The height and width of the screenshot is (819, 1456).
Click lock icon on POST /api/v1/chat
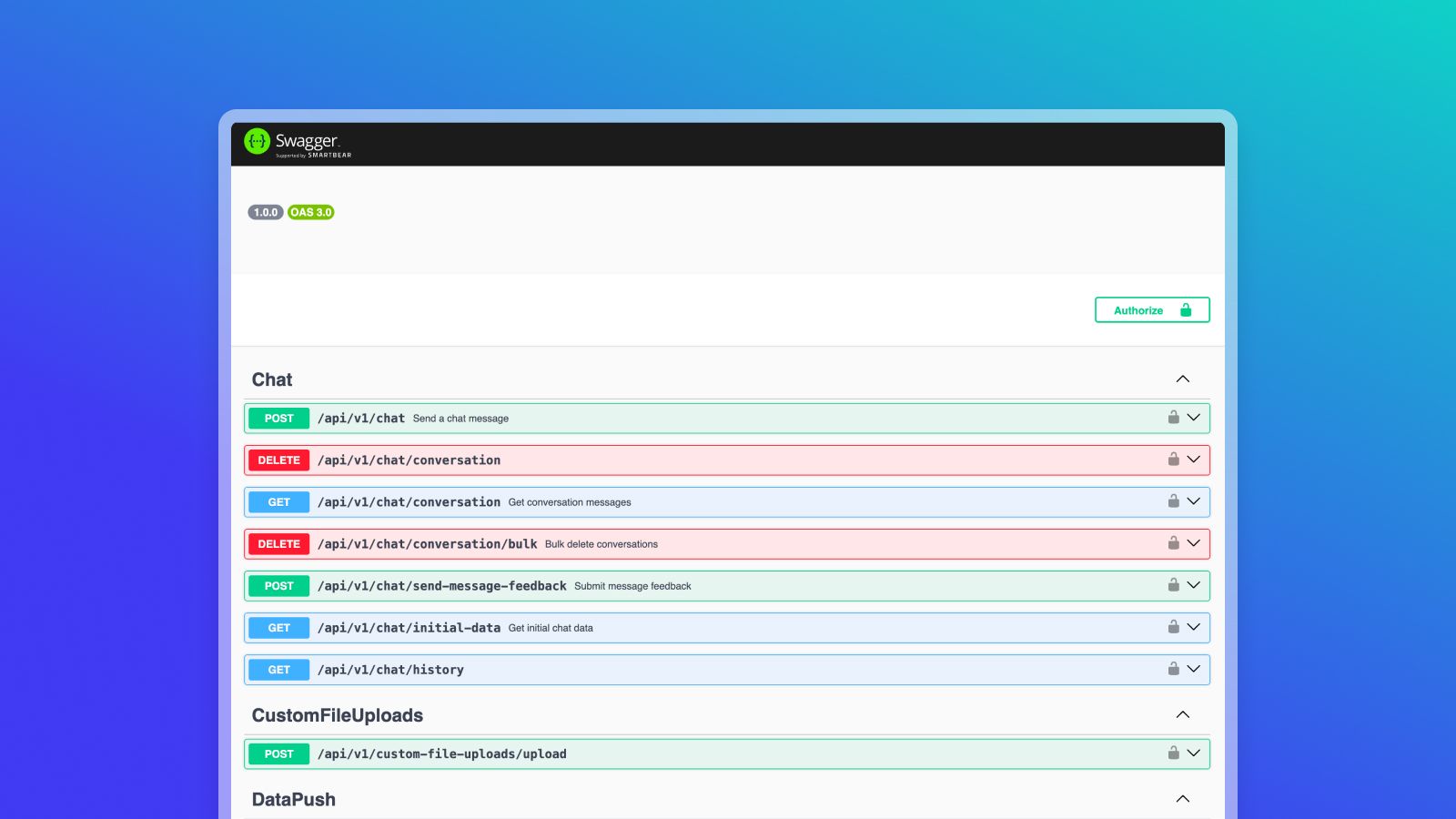tap(1173, 418)
